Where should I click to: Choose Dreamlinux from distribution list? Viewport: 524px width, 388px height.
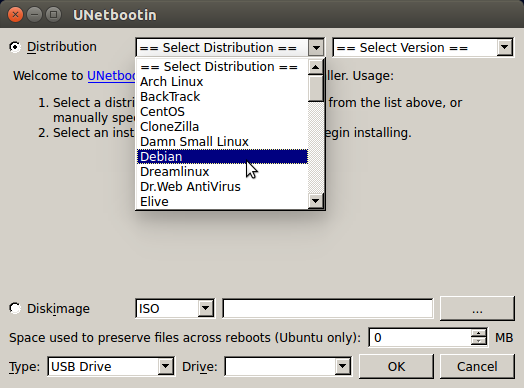[x=222, y=172]
